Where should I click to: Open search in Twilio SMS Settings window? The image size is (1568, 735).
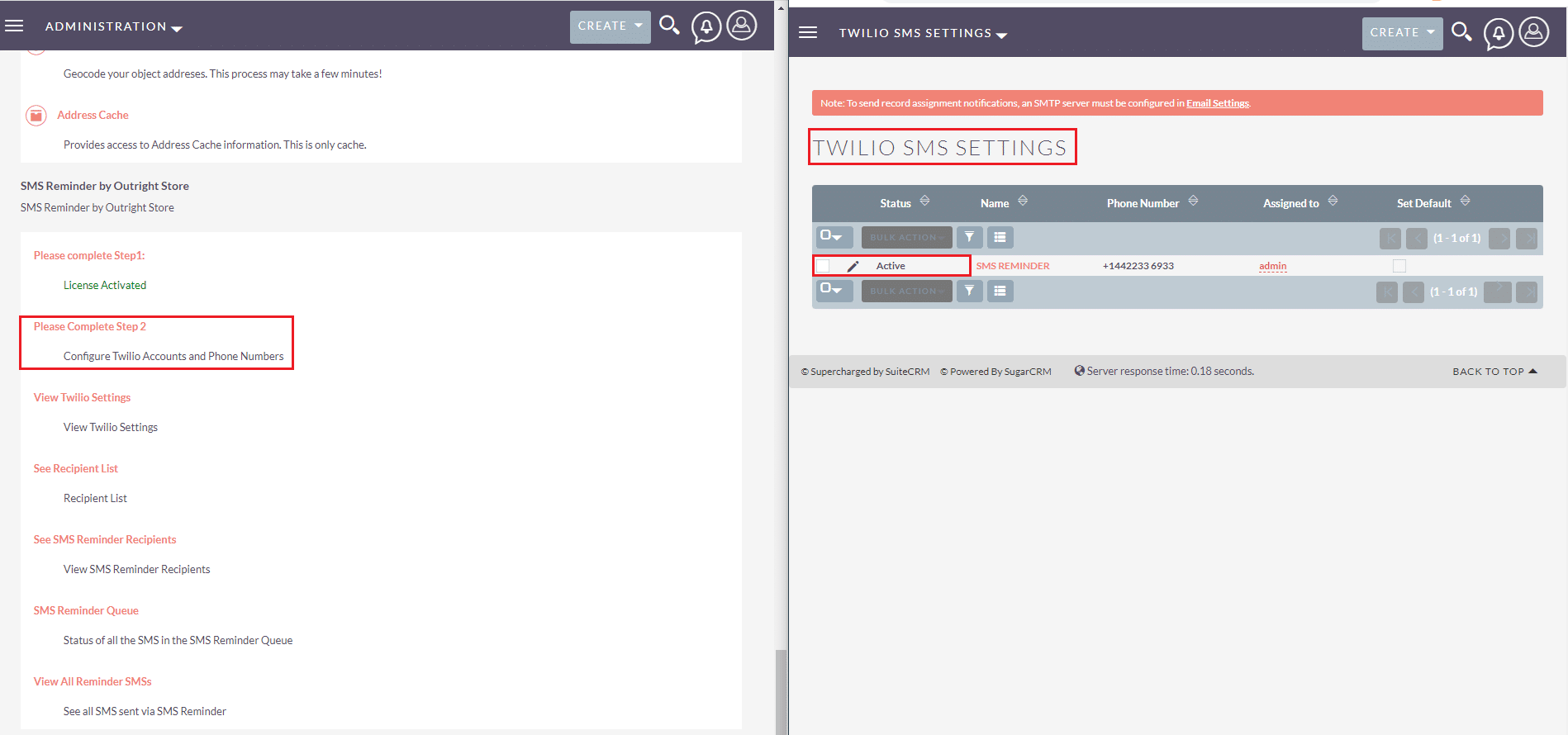tap(1461, 32)
